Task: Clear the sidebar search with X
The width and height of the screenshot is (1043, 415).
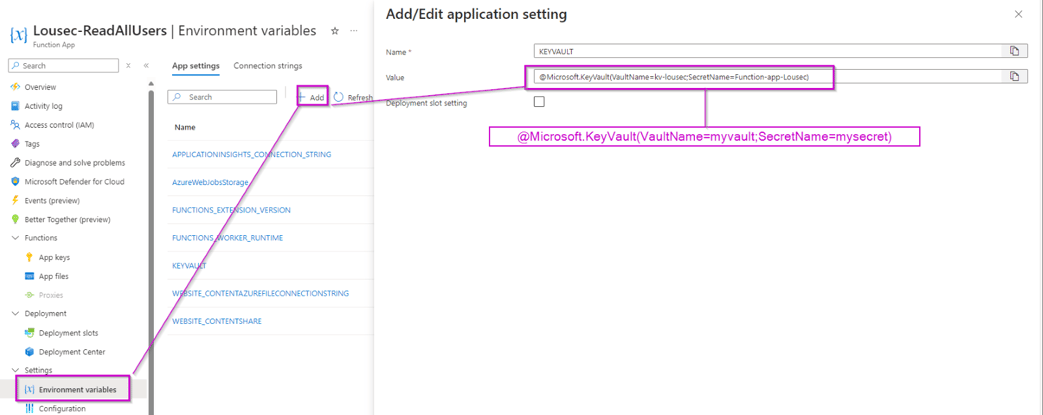Action: tap(128, 65)
